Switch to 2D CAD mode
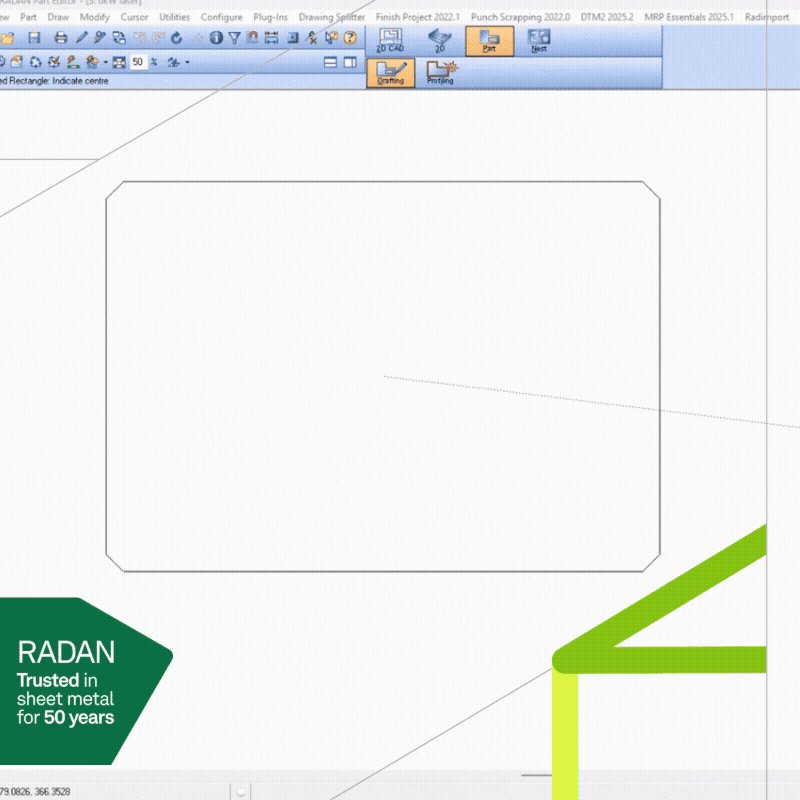Screen dimensions: 800x800 390,41
